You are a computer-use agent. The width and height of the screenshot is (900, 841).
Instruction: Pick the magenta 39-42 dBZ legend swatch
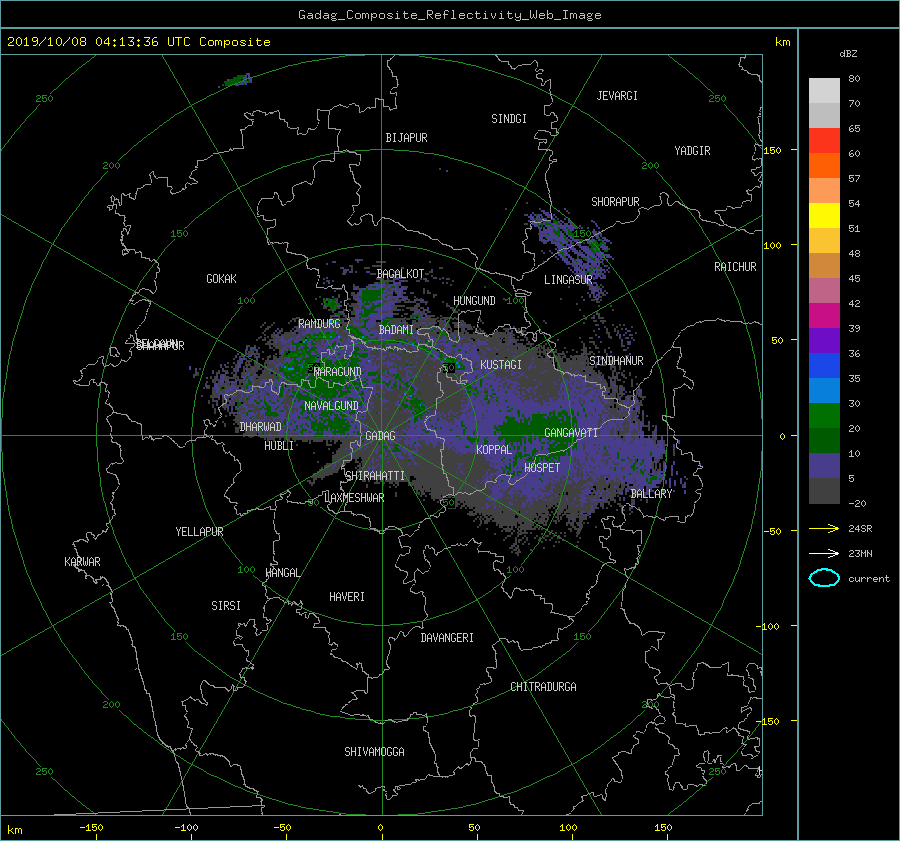[824, 316]
